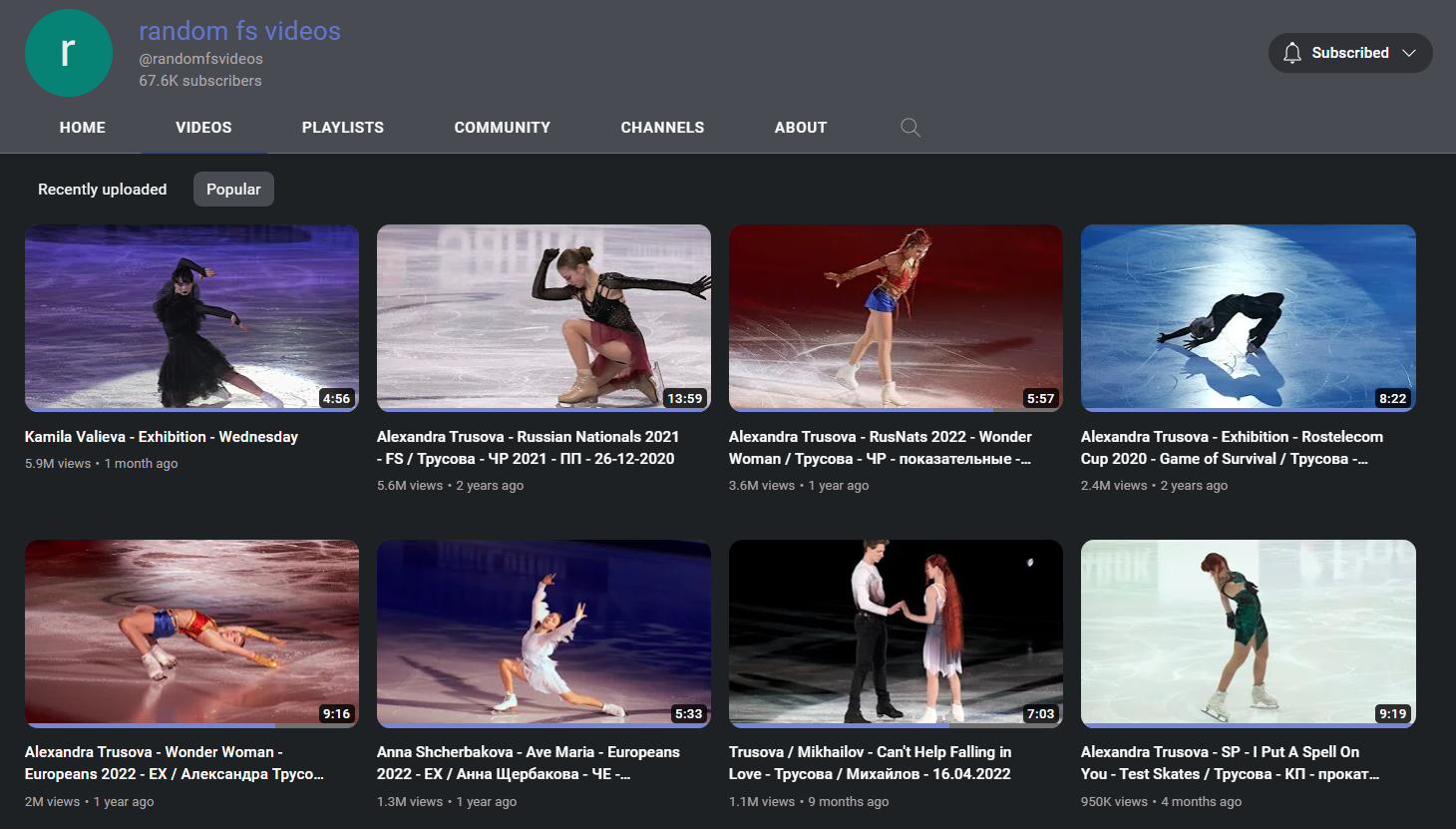The image size is (1456, 829).
Task: Open the Playlists tab
Action: click(x=342, y=128)
